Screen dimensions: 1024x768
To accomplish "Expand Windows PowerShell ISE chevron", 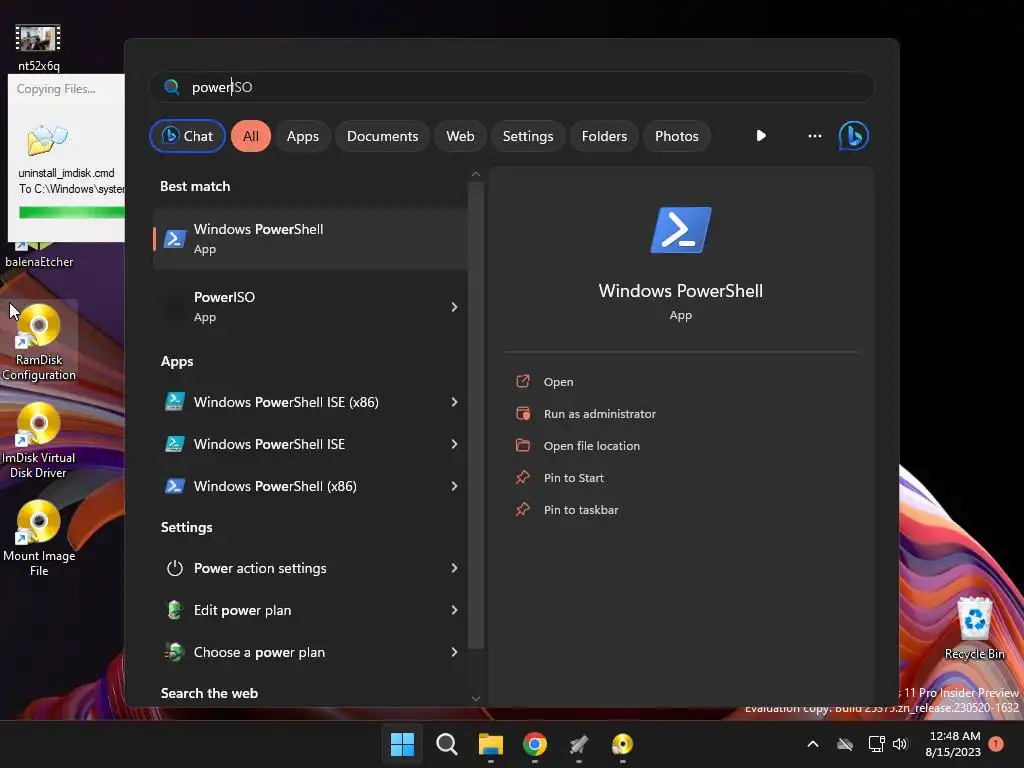I will pyautogui.click(x=454, y=444).
